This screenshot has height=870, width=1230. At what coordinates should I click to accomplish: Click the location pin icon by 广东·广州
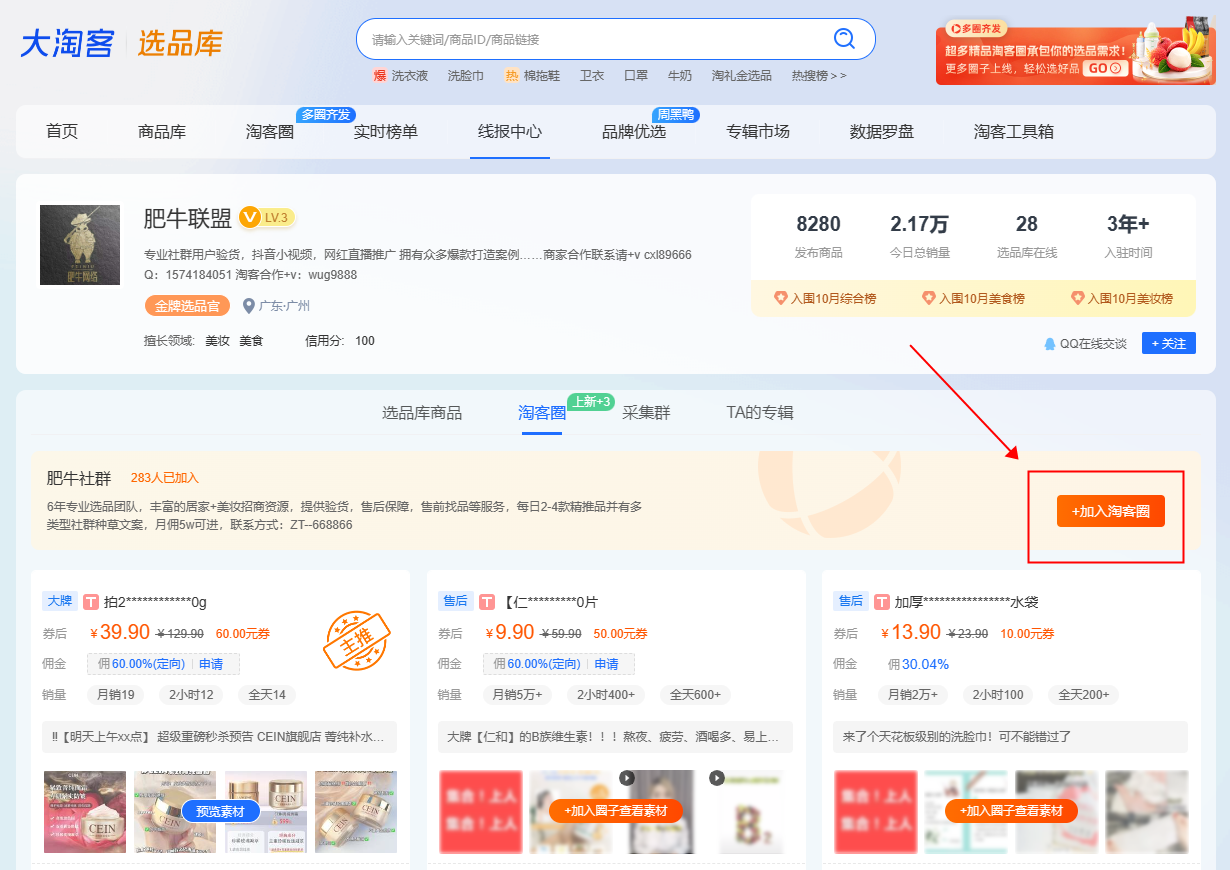tap(249, 306)
